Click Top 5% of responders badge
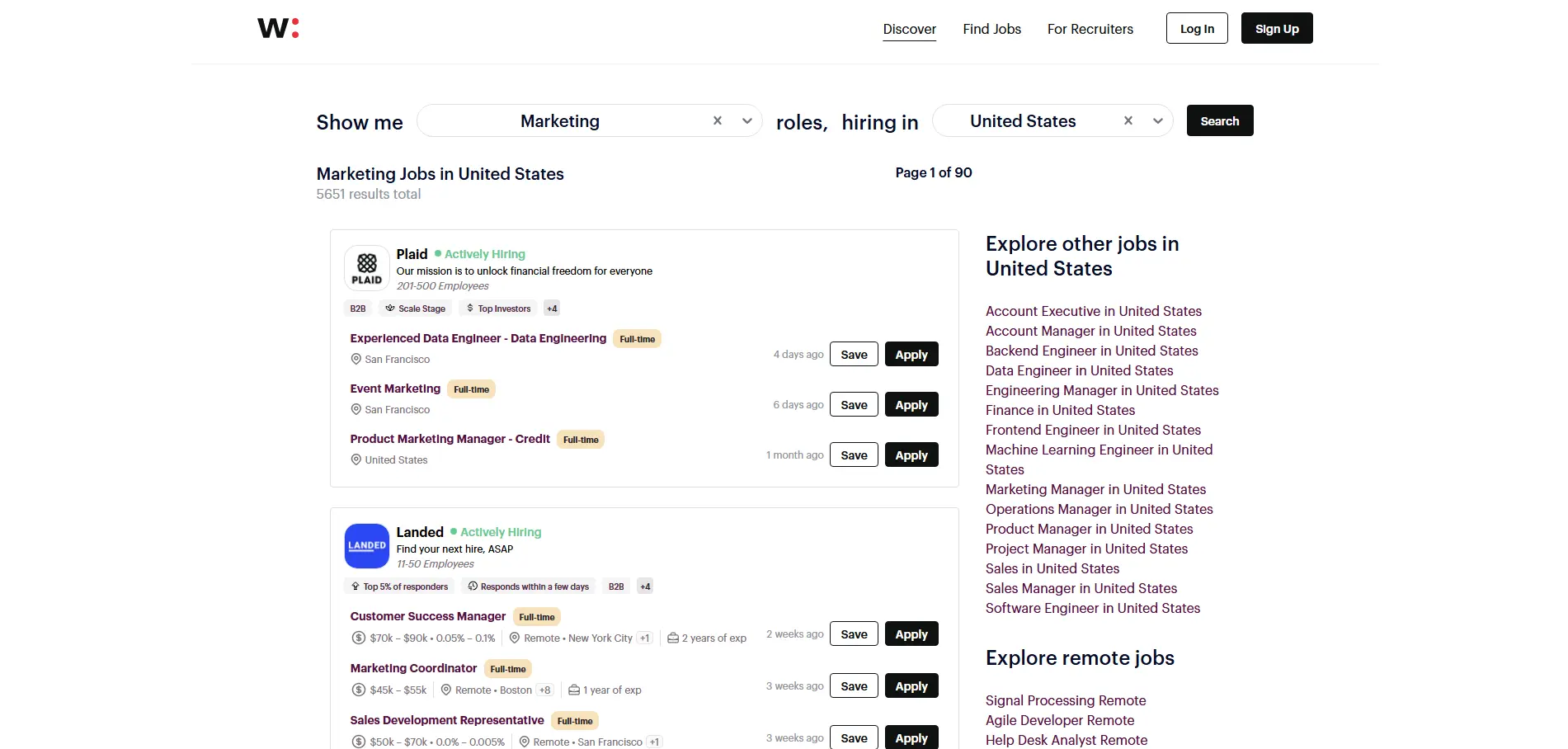 tap(399, 586)
